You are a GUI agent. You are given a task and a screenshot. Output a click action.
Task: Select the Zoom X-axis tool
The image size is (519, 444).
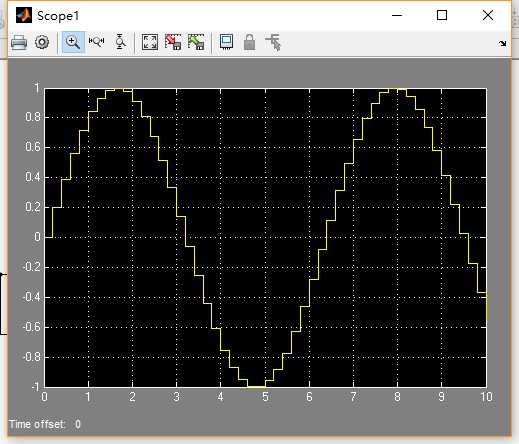click(96, 42)
